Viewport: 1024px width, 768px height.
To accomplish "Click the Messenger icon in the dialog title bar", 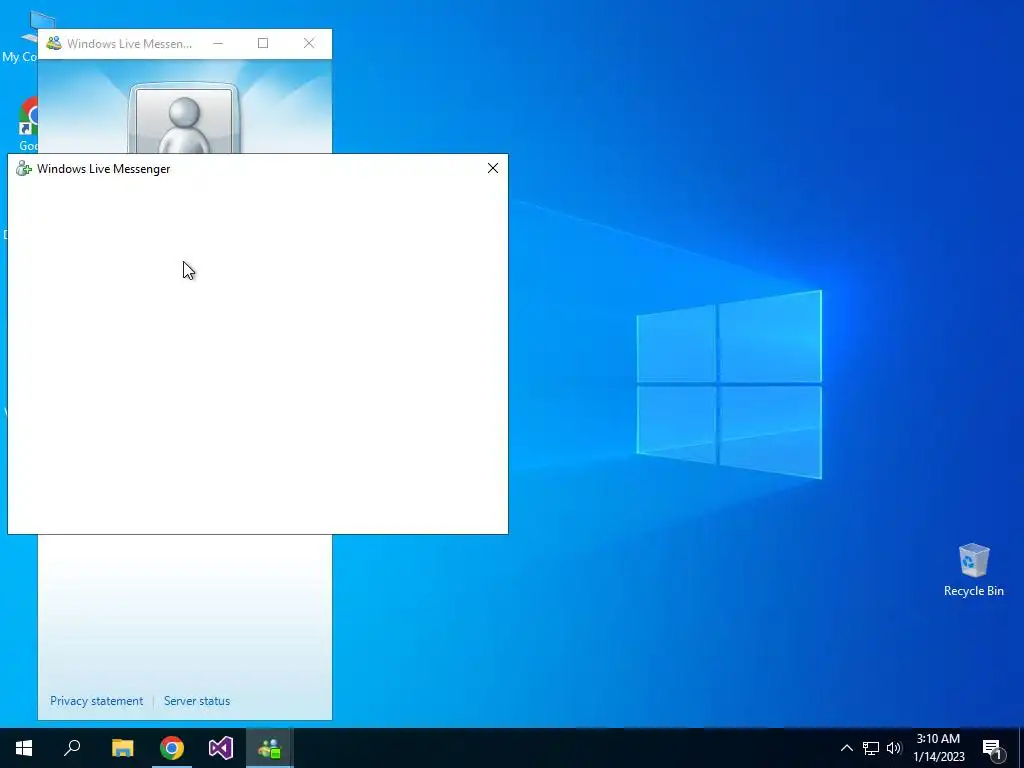I will pos(24,168).
